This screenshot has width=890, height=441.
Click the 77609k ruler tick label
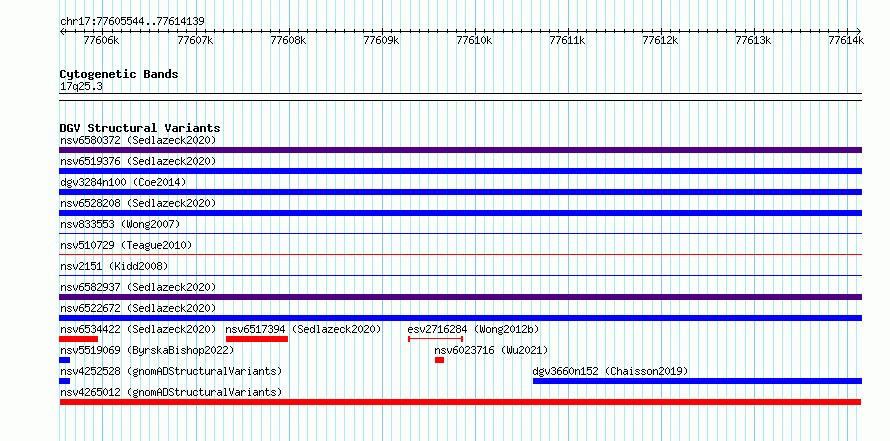(381, 40)
